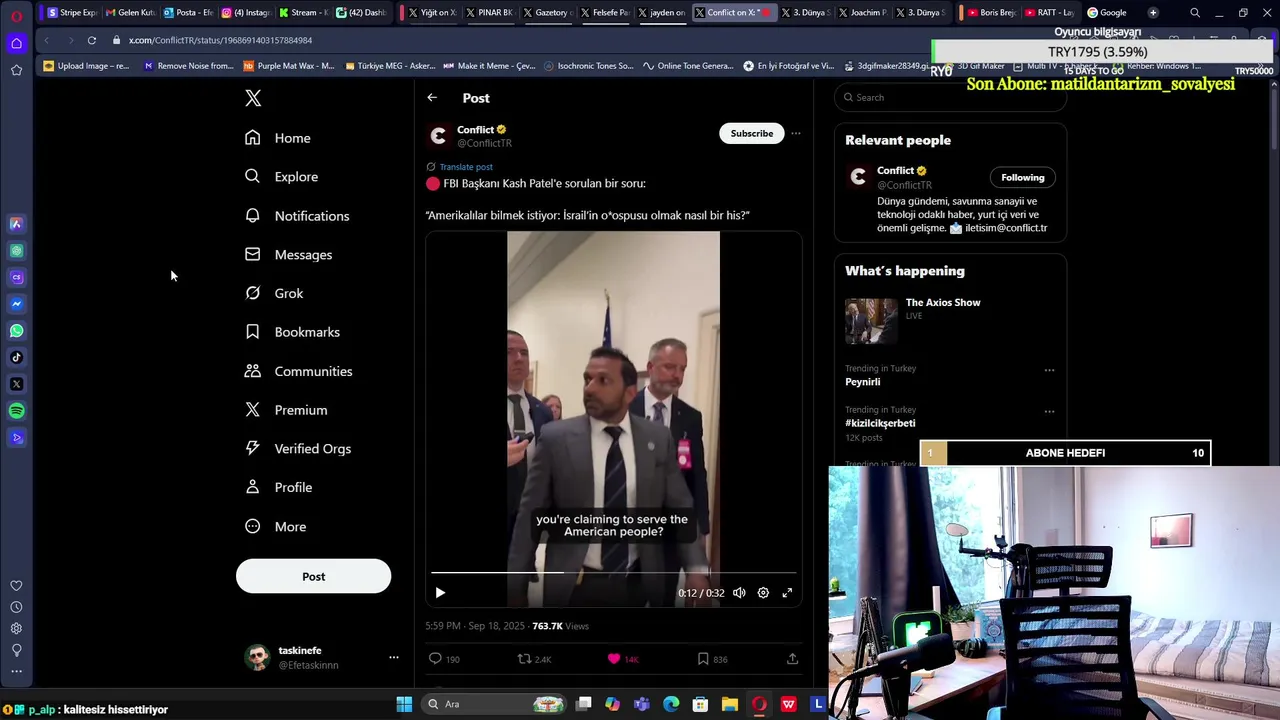
Task: Switch to the Instagram browser tab
Action: [245, 12]
